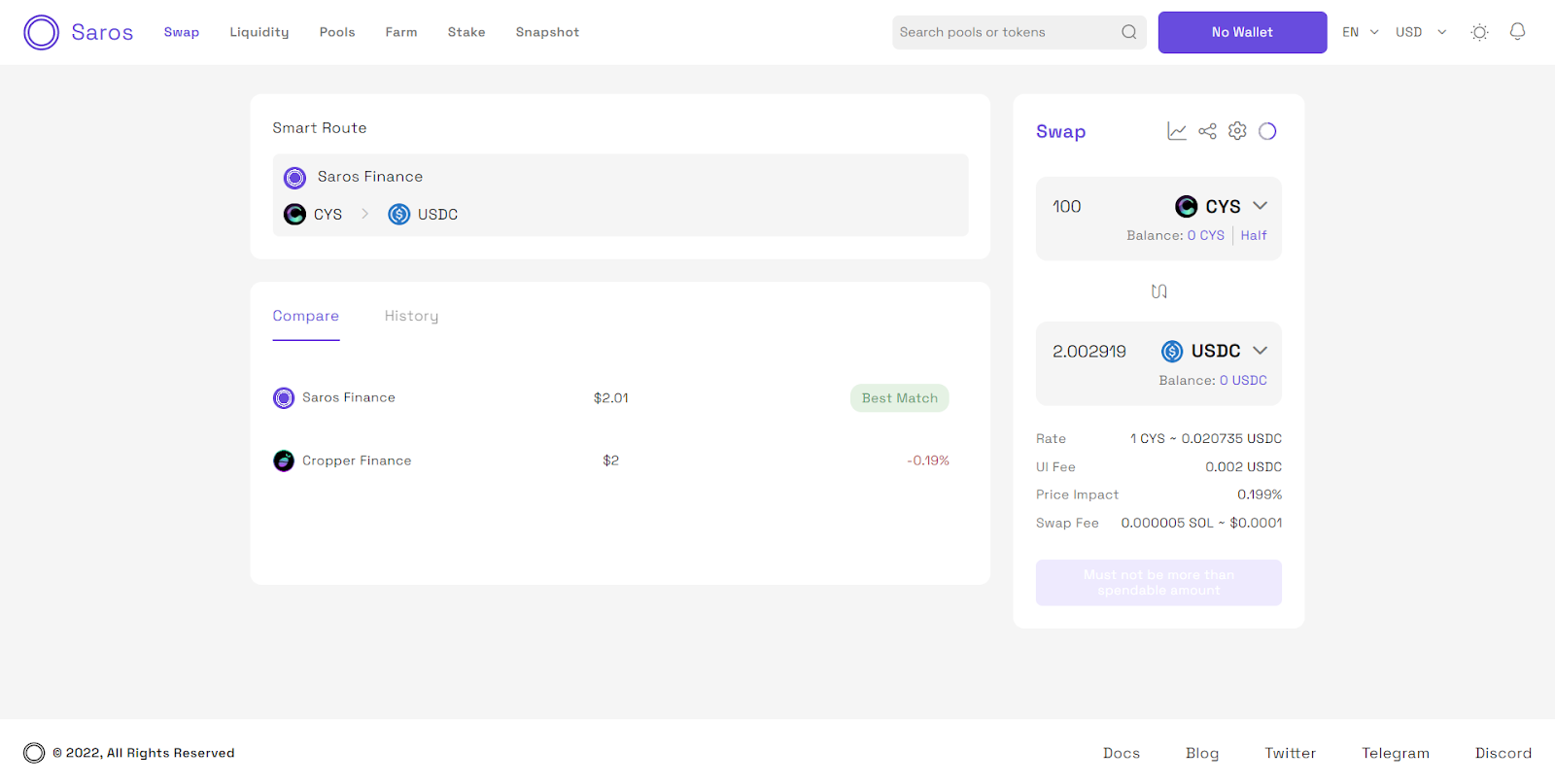The height and width of the screenshot is (784, 1555).
Task: Click the 0 USDC balance link
Action: [x=1243, y=380]
